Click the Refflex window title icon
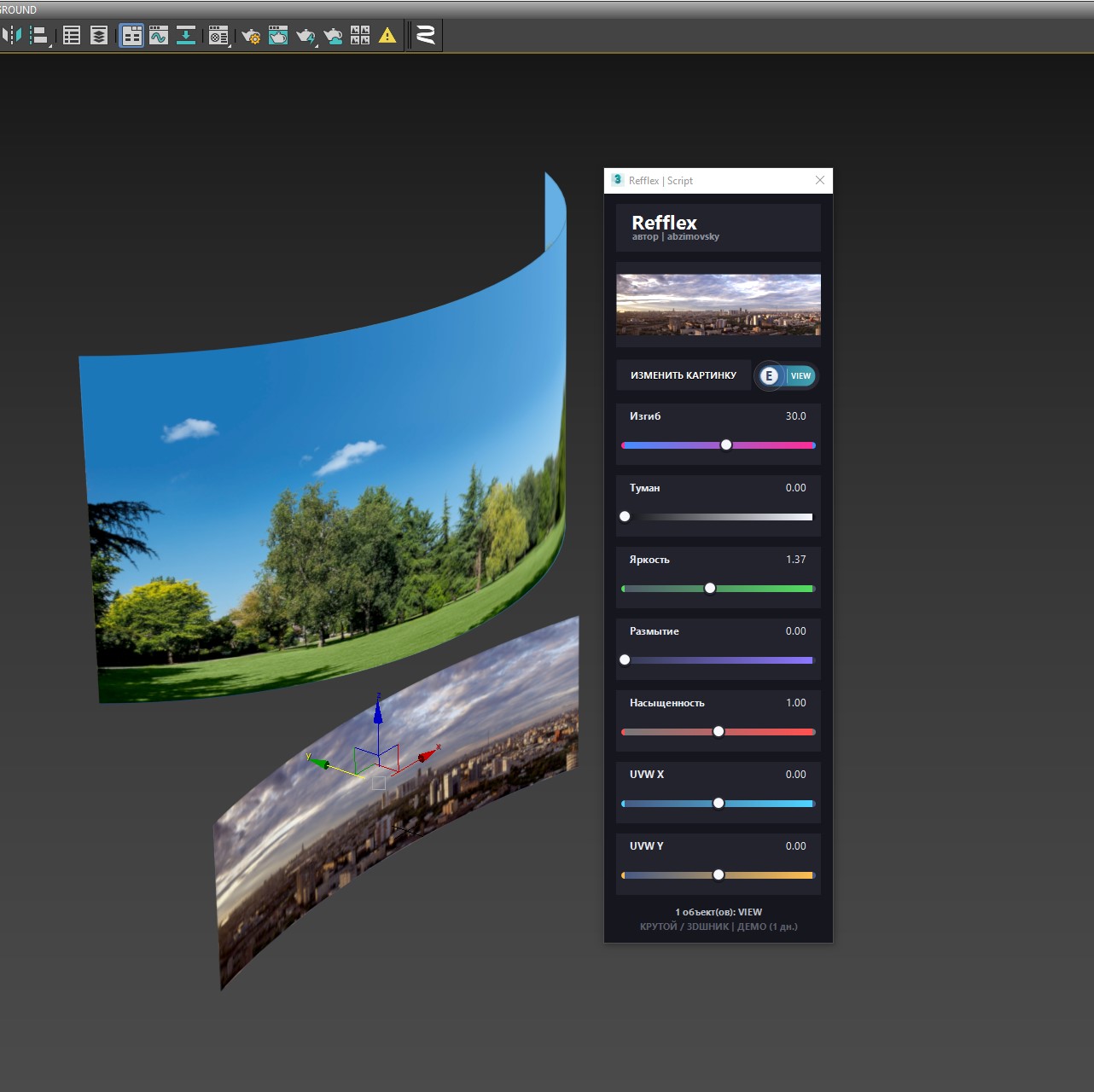The height and width of the screenshot is (1092, 1094). (x=617, y=180)
